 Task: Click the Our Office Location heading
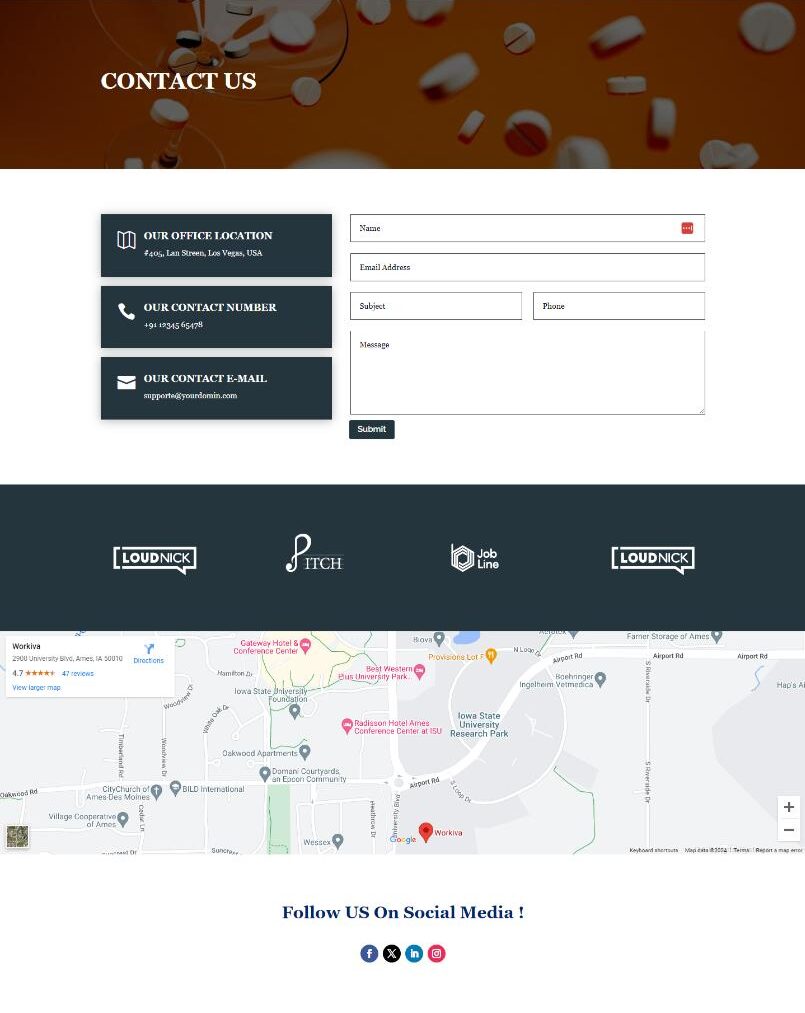[x=208, y=236]
